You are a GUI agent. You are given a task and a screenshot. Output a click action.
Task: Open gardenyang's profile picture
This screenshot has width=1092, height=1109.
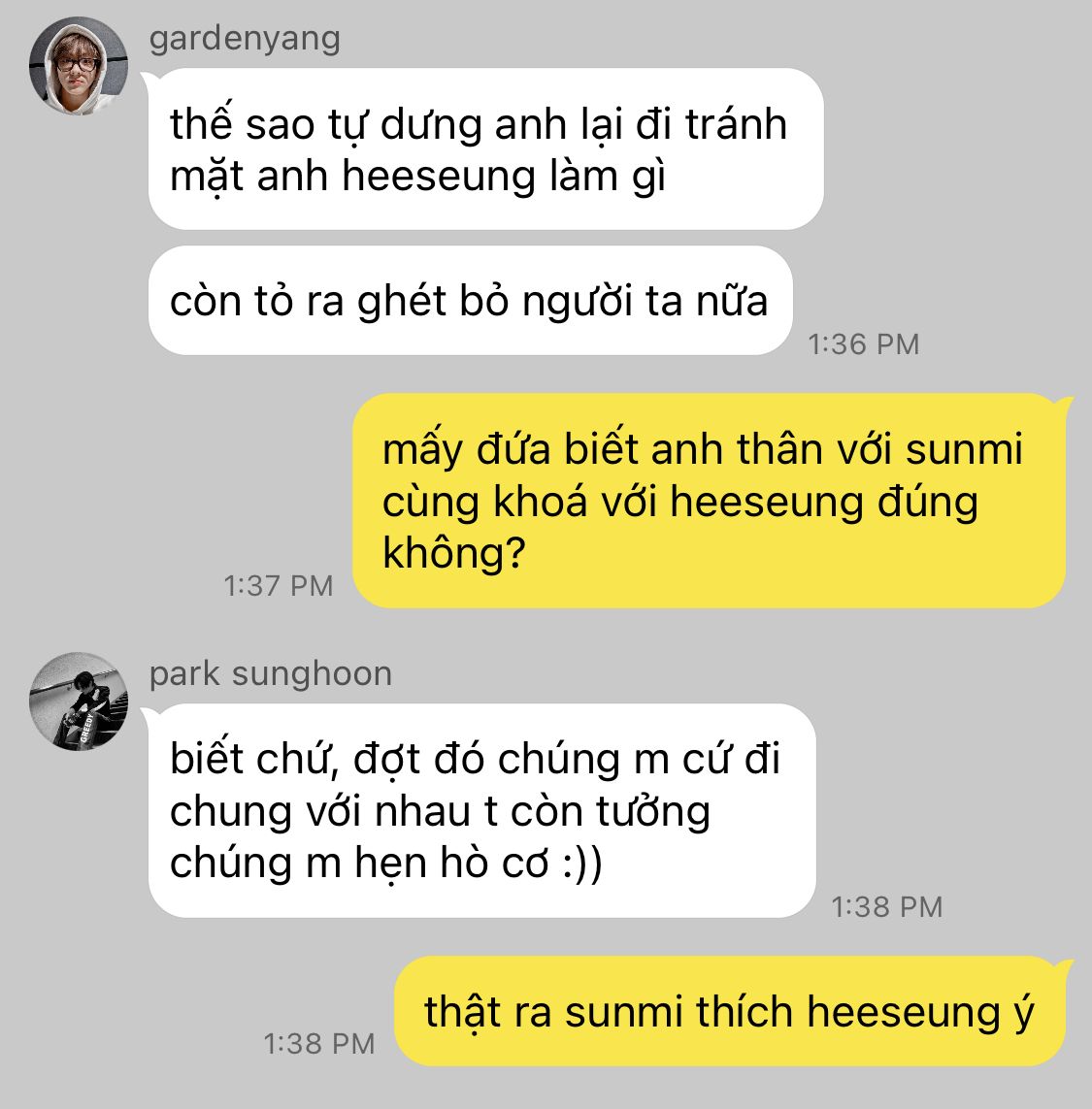coord(79,66)
